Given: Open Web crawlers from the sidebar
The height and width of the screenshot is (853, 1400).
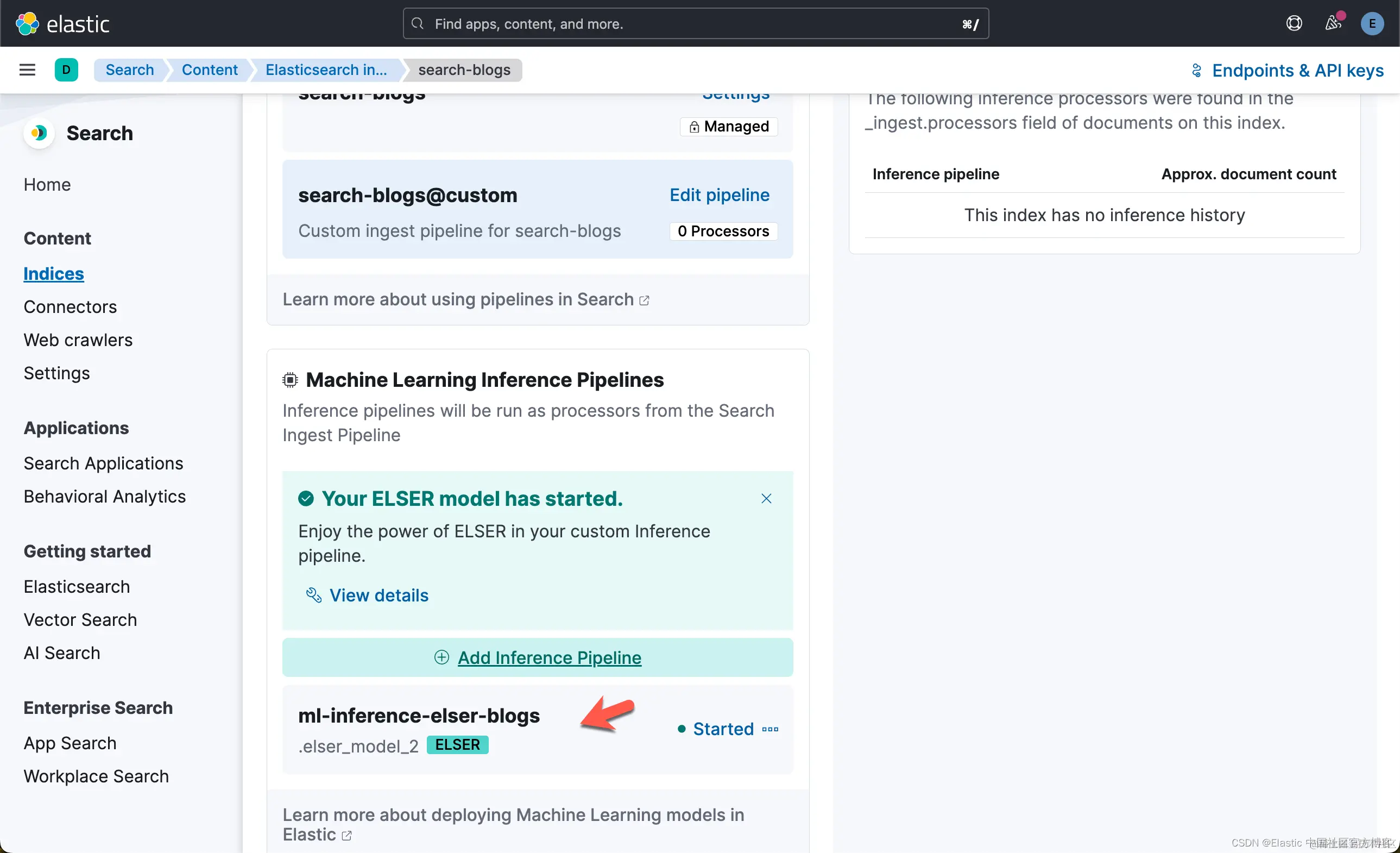Looking at the screenshot, I should pyautogui.click(x=78, y=340).
